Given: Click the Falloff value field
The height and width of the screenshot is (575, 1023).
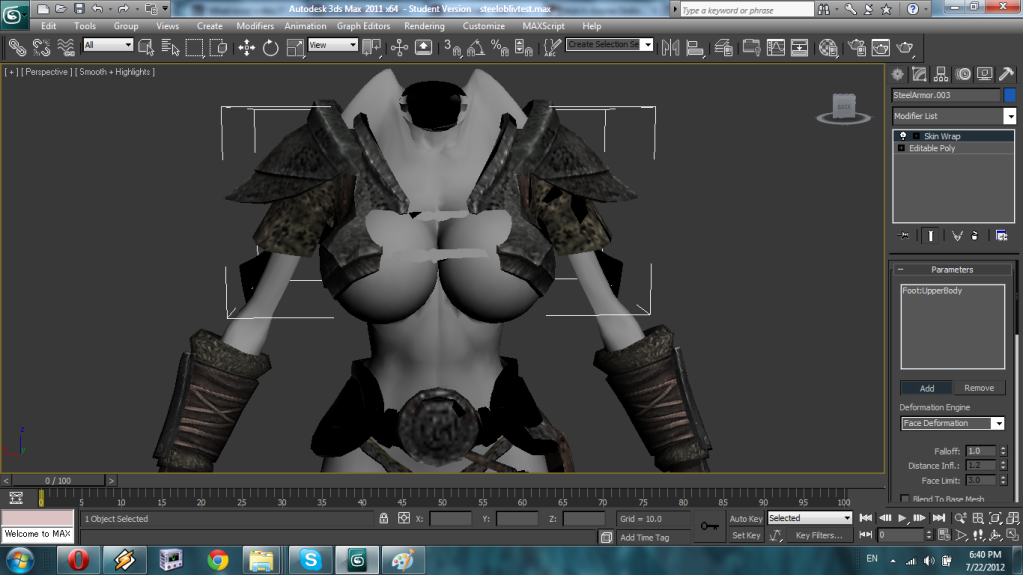Looking at the screenshot, I should (981, 451).
